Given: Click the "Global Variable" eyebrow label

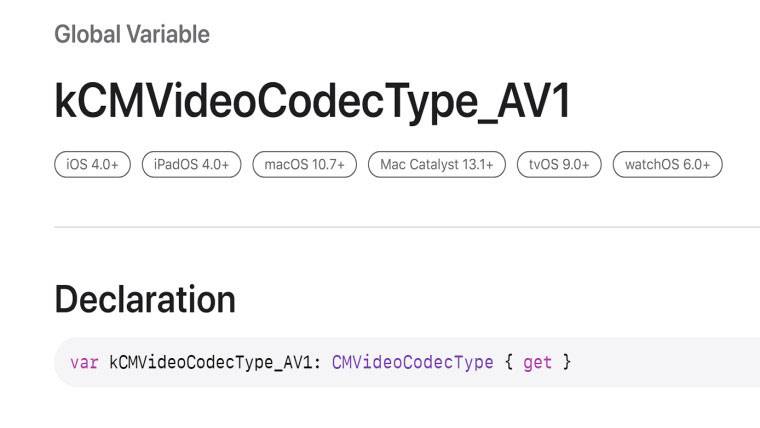Looking at the screenshot, I should coord(132,35).
